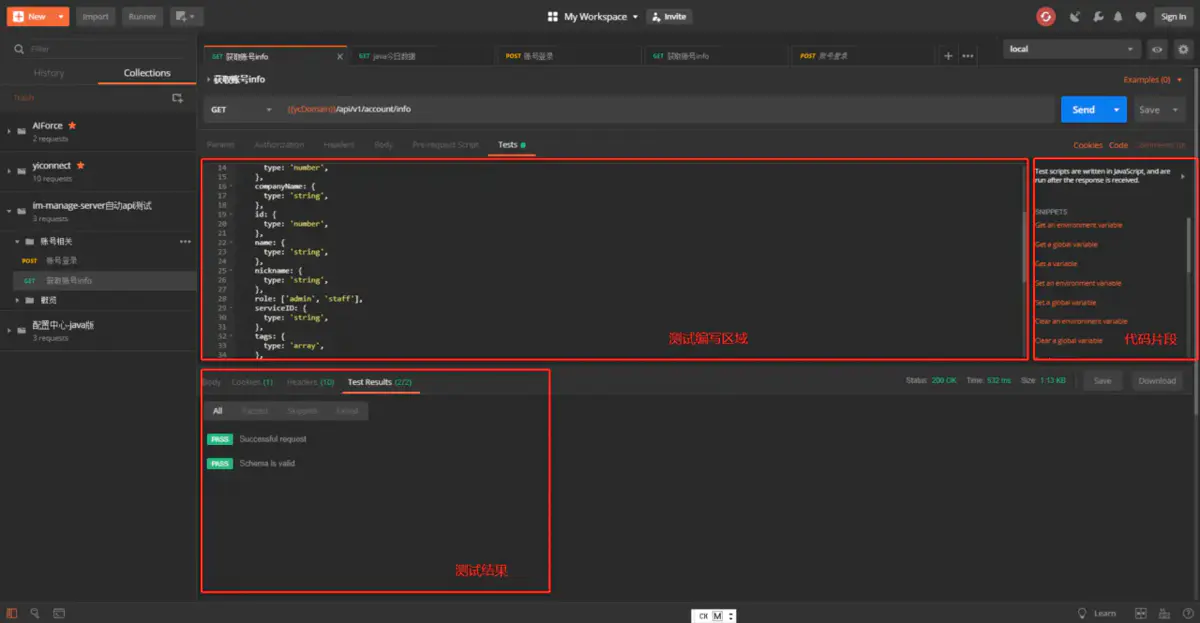Screen dimensions: 1200x623
Task: Open the GET method dropdown
Action: point(241,109)
